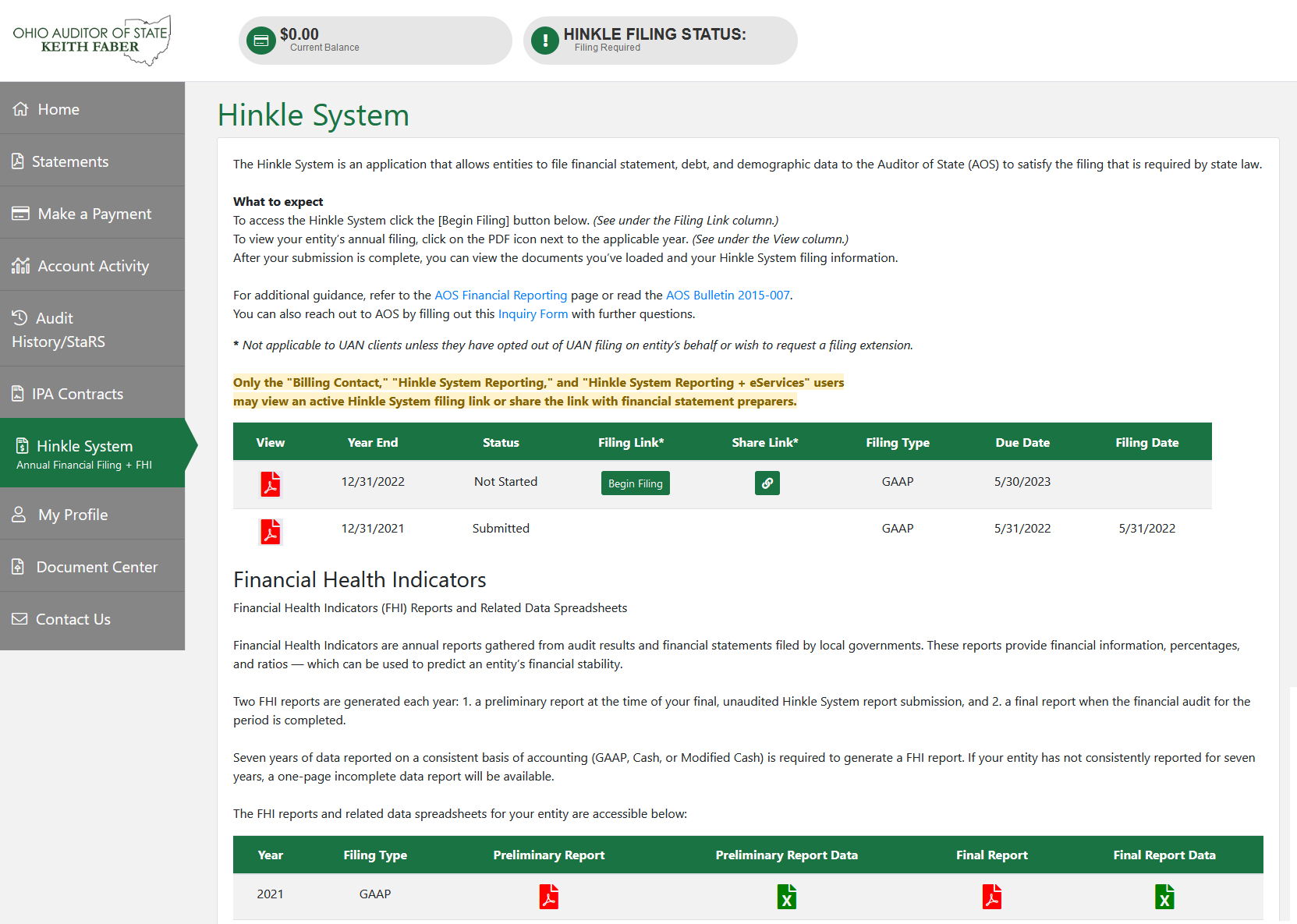Open the AOS Bulletin 2015-007 link
1297x924 pixels.
727,296
